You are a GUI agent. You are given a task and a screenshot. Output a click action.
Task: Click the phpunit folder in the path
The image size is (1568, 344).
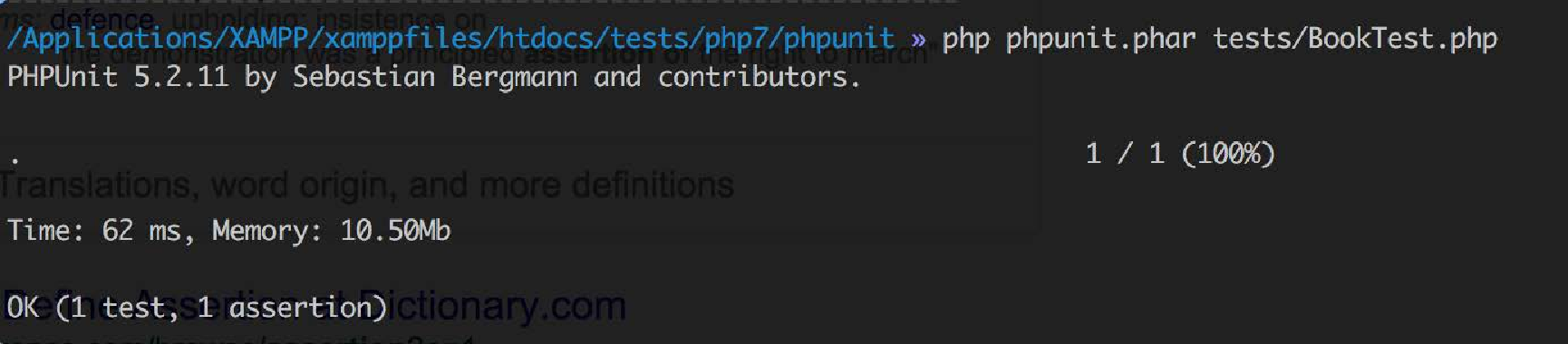[x=838, y=39]
